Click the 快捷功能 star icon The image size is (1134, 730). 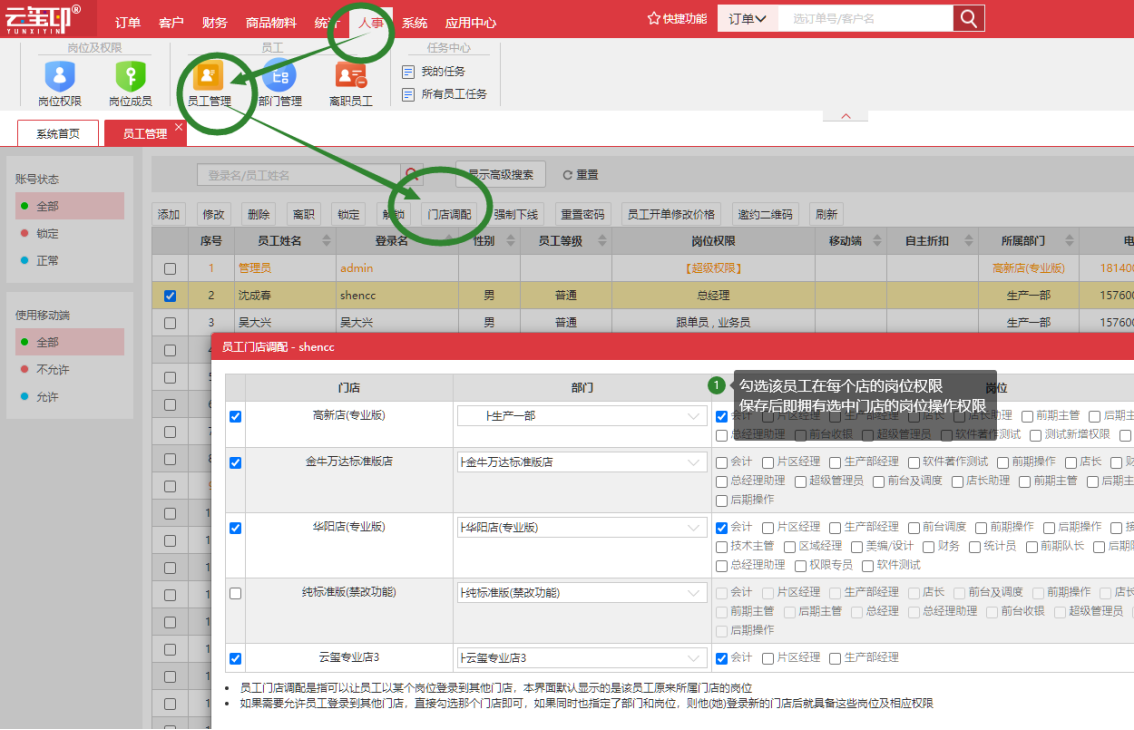tap(654, 18)
